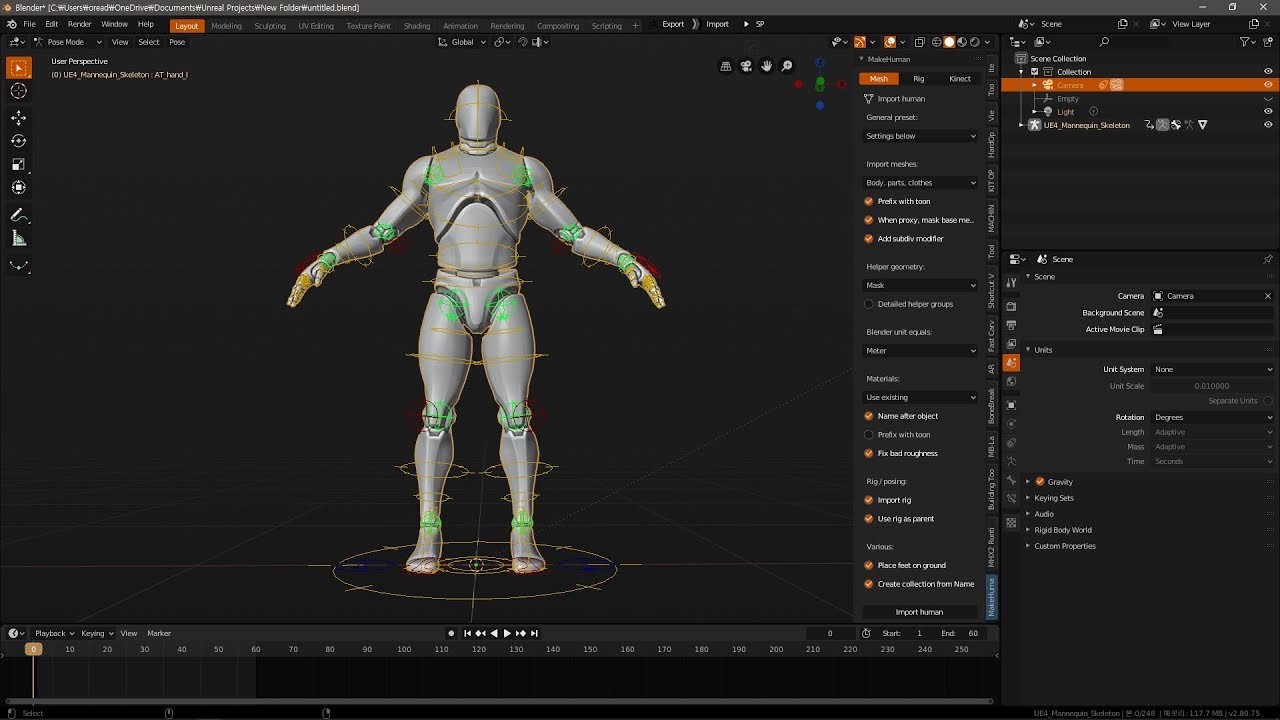
Task: Expand the Rigid Body World panel
Action: [x=1062, y=530]
